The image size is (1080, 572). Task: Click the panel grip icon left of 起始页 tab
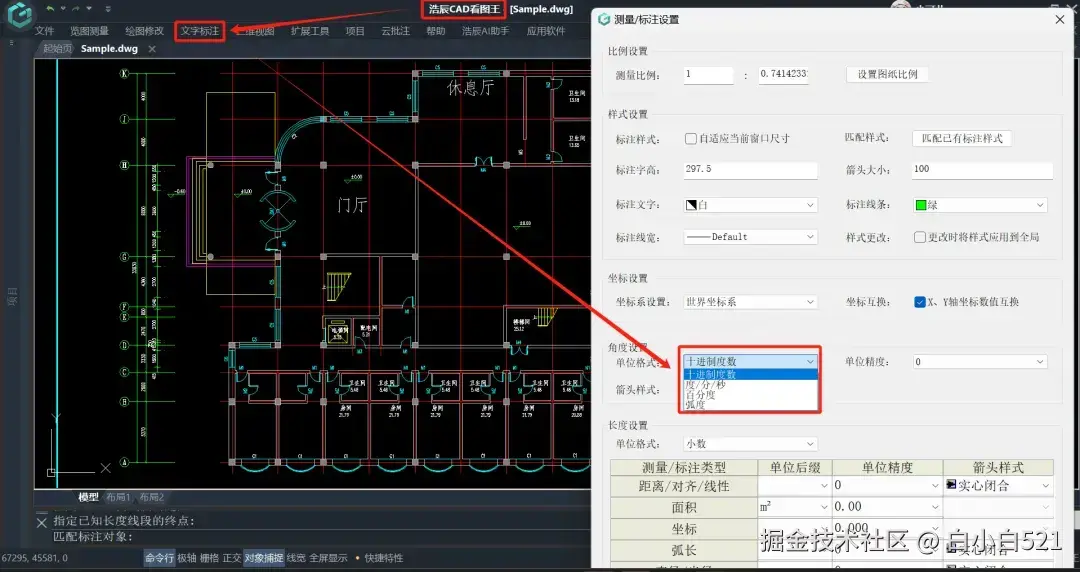coord(11,43)
